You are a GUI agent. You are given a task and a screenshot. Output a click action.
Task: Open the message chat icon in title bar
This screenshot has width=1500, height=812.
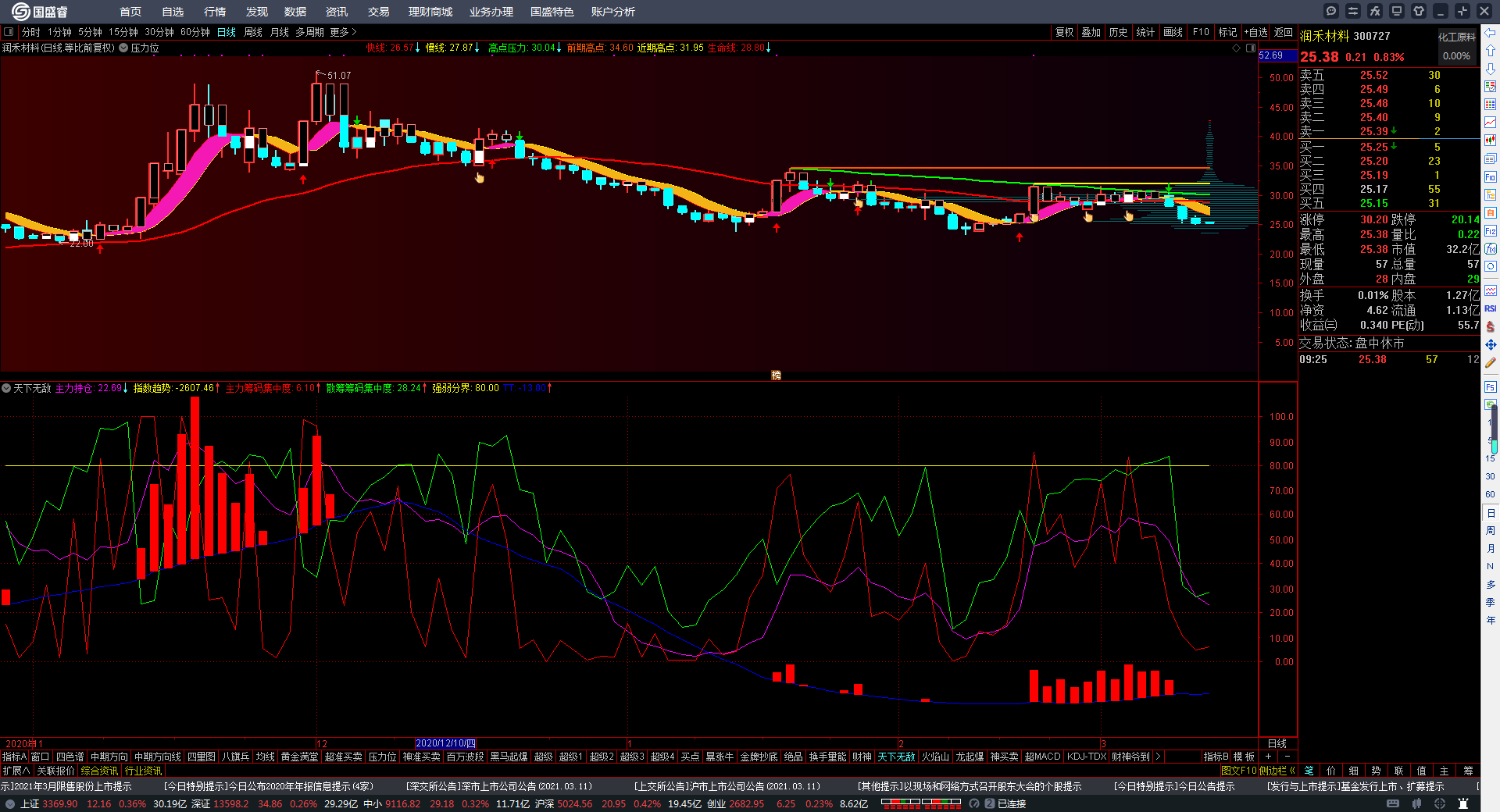pos(1331,11)
